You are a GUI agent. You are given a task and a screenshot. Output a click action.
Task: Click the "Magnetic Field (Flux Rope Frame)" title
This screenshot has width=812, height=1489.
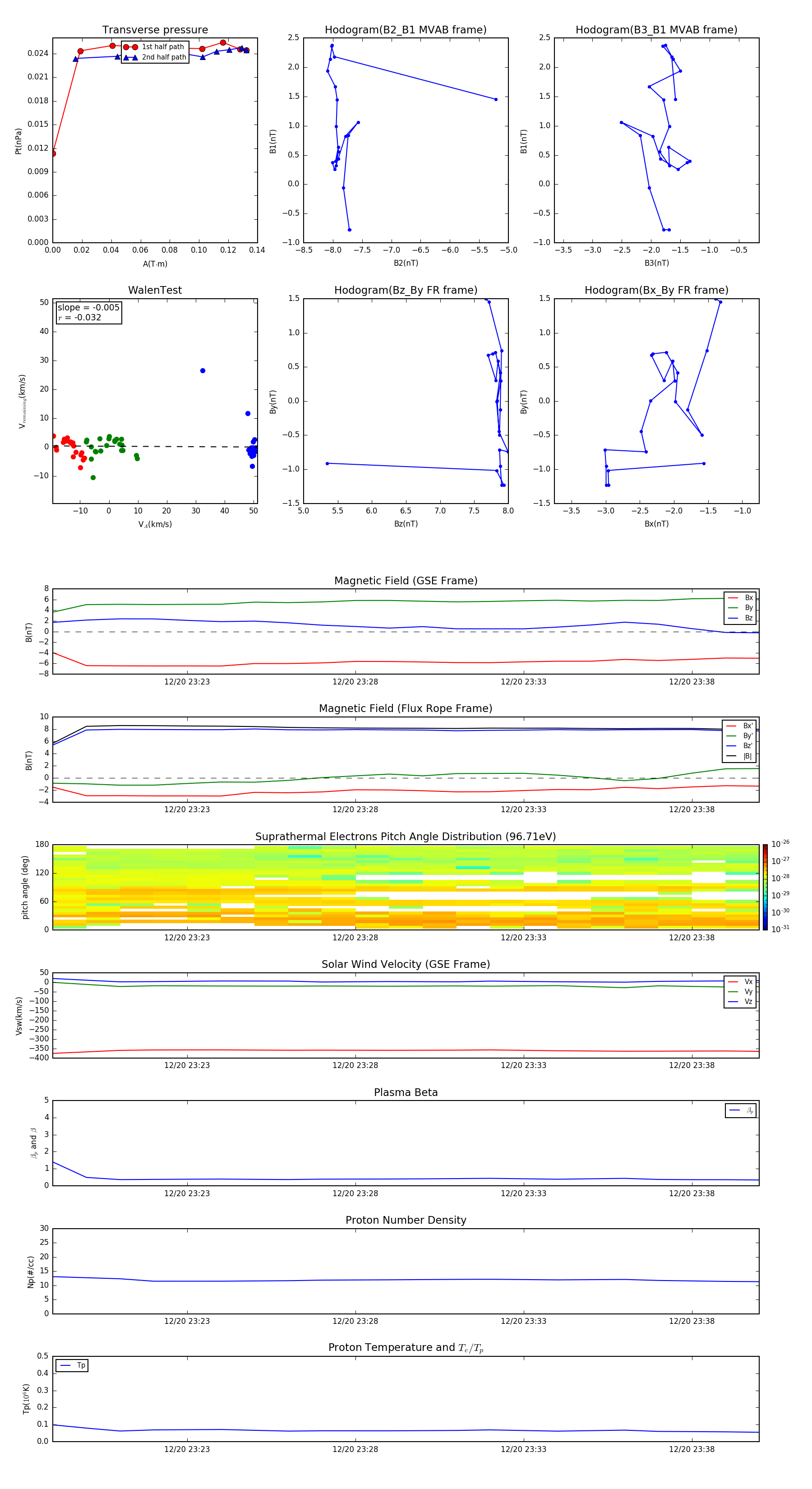click(x=406, y=709)
